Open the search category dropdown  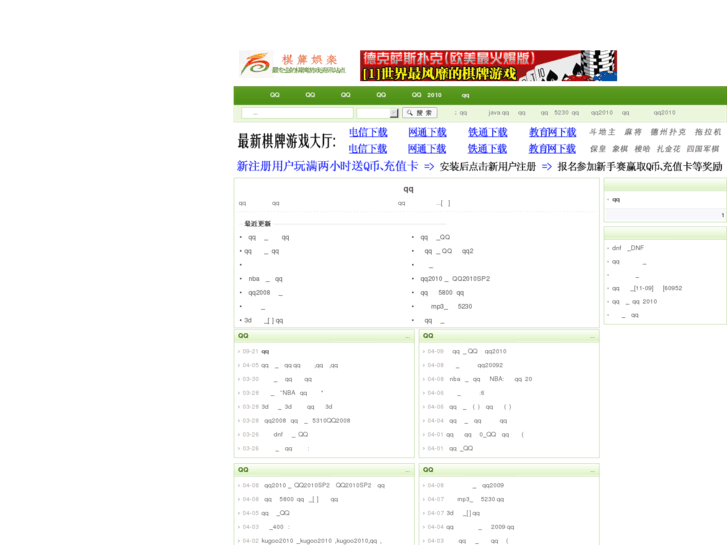377,113
